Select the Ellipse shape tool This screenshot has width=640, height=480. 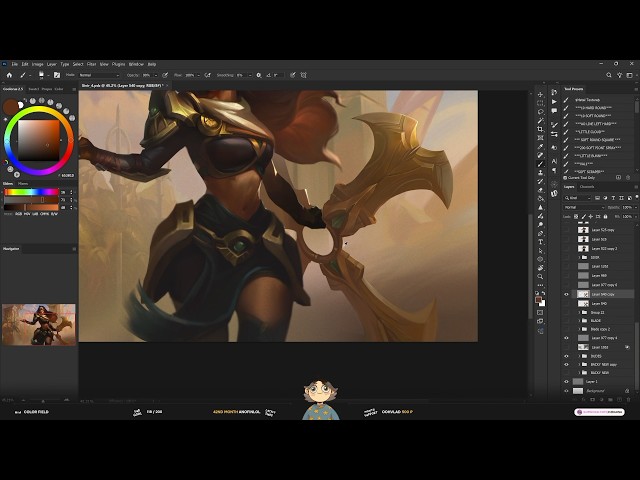point(540,259)
